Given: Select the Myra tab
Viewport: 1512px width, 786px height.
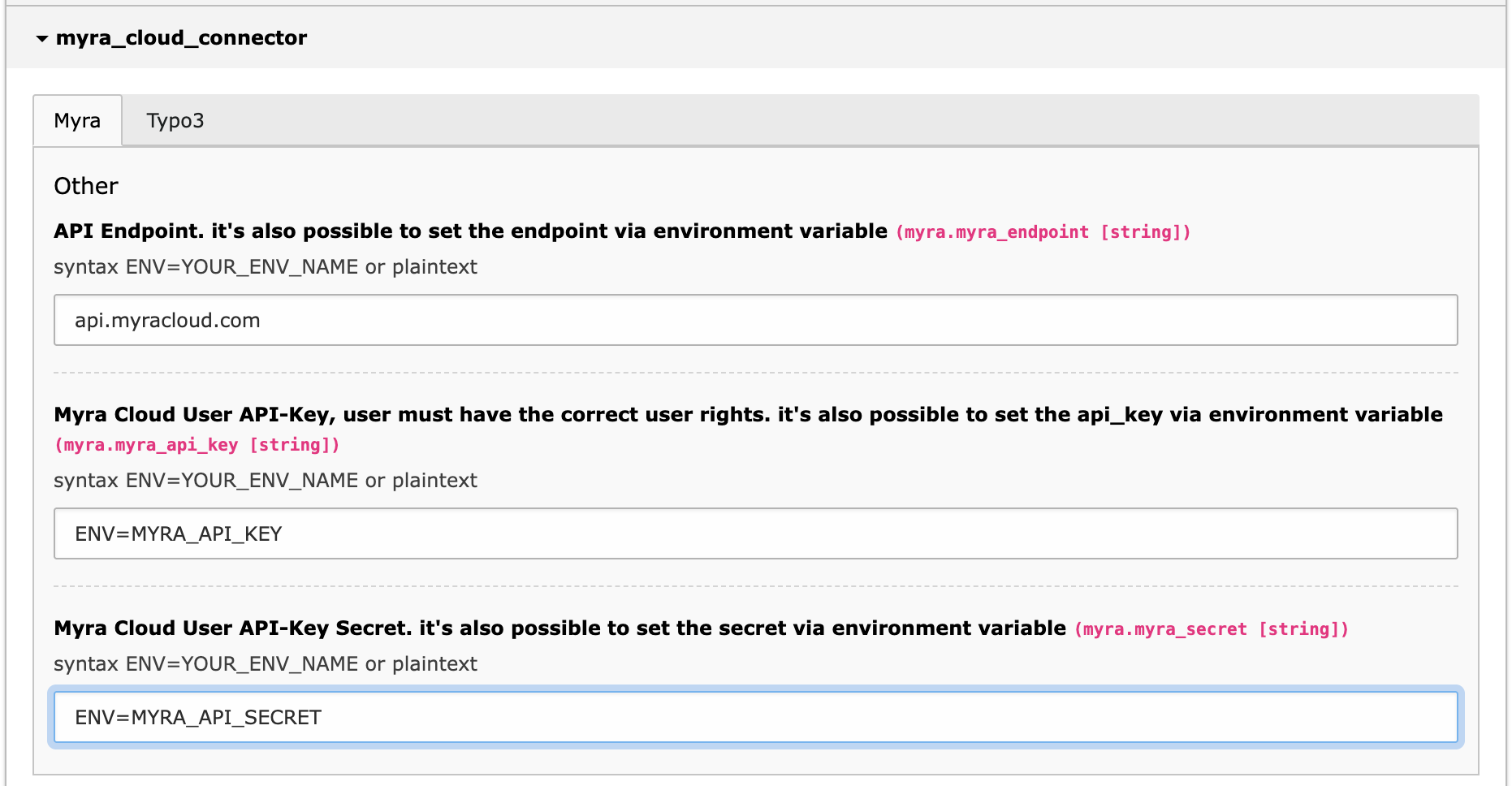Looking at the screenshot, I should pyautogui.click(x=77, y=120).
